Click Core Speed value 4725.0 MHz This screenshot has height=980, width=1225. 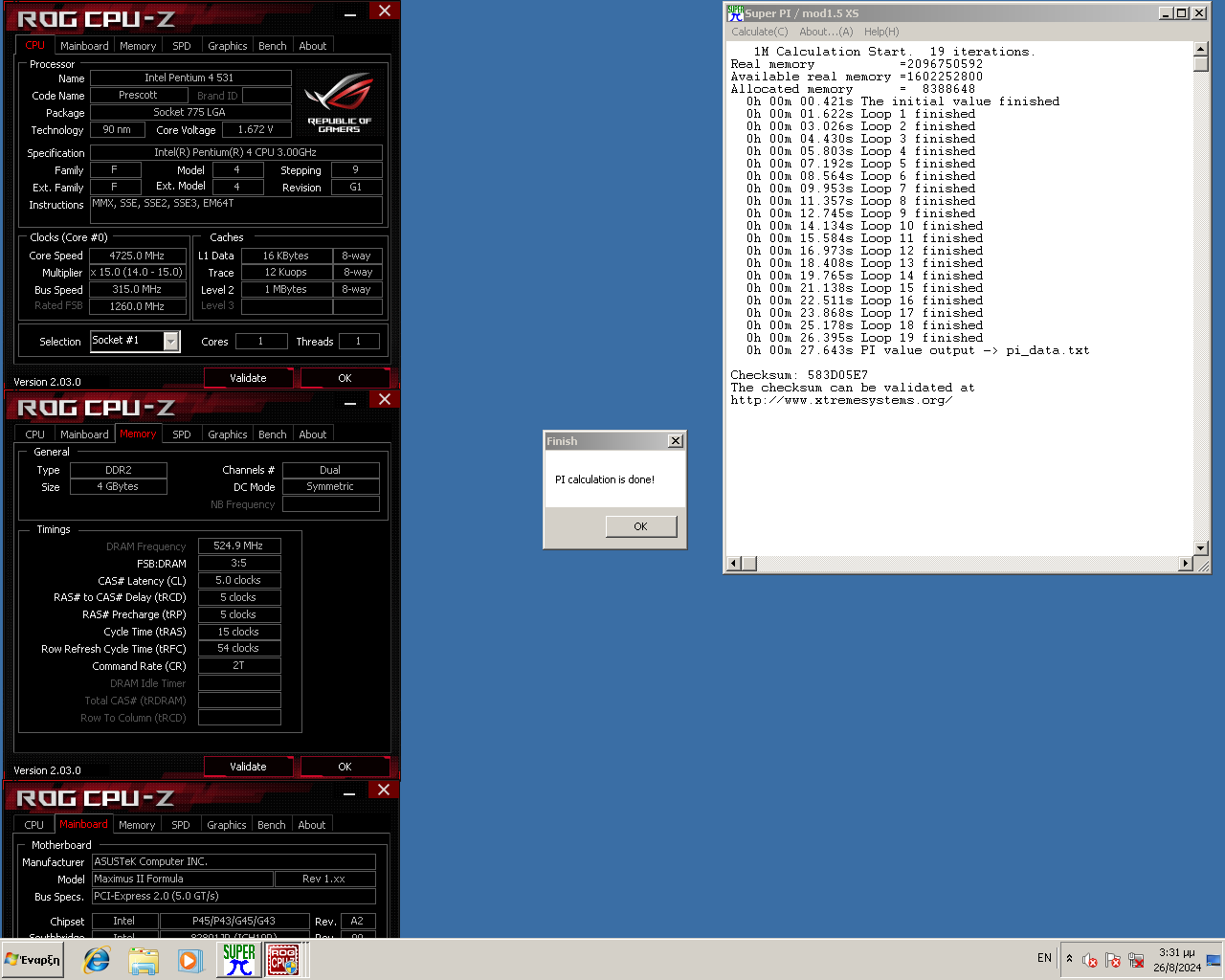[x=137, y=256]
